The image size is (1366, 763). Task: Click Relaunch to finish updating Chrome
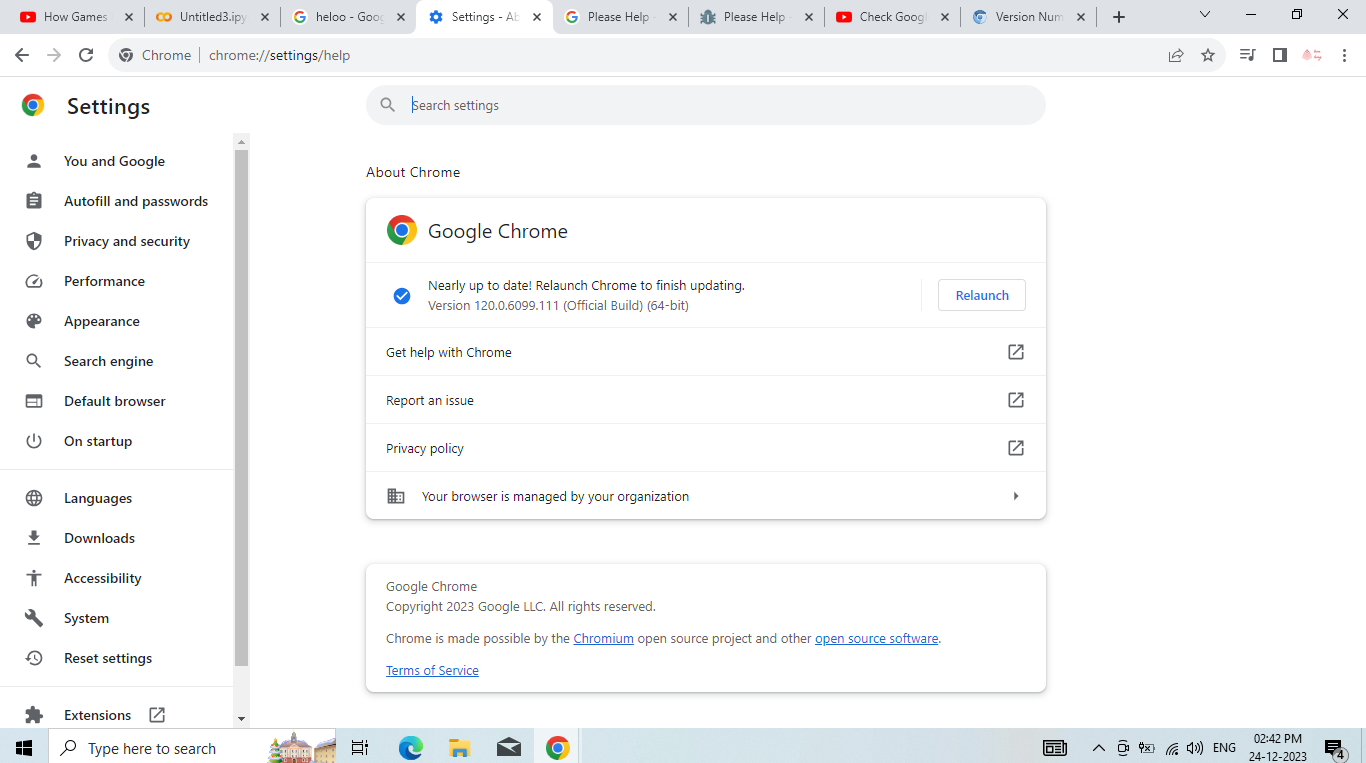[982, 295]
